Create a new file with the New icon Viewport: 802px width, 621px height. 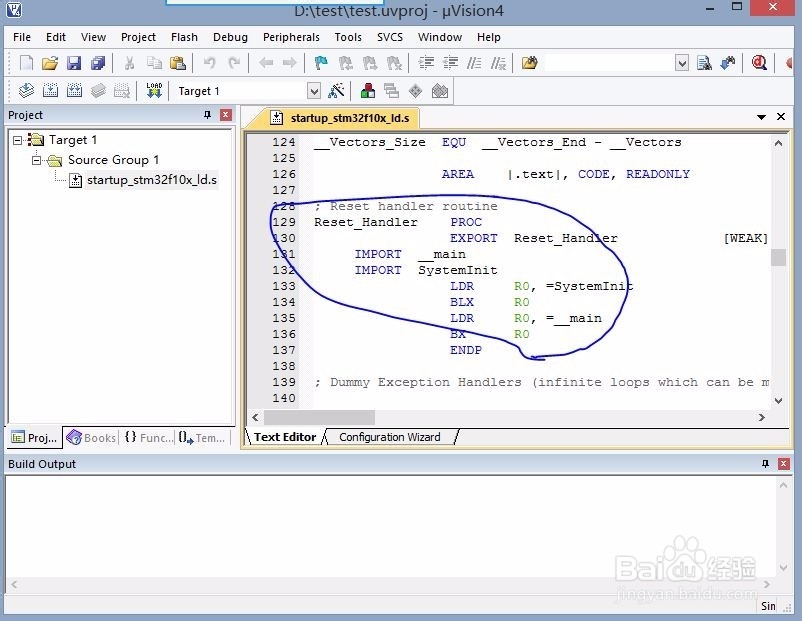[x=26, y=63]
